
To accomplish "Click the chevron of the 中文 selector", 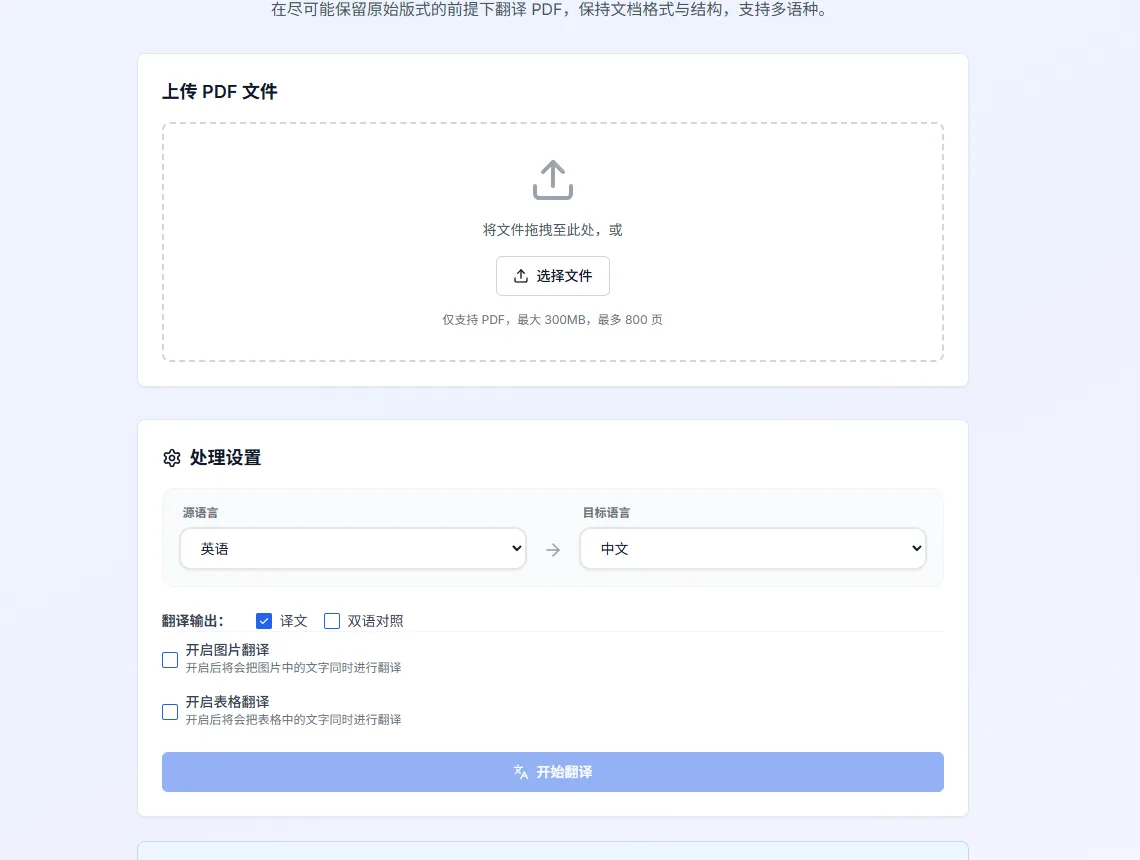I will click(917, 548).
